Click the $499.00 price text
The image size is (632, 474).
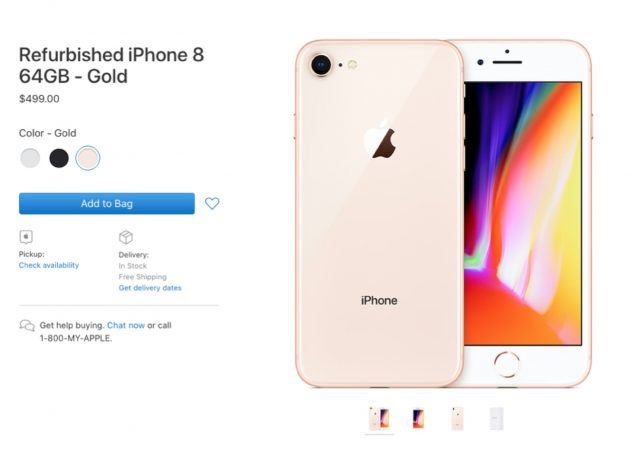(39, 99)
